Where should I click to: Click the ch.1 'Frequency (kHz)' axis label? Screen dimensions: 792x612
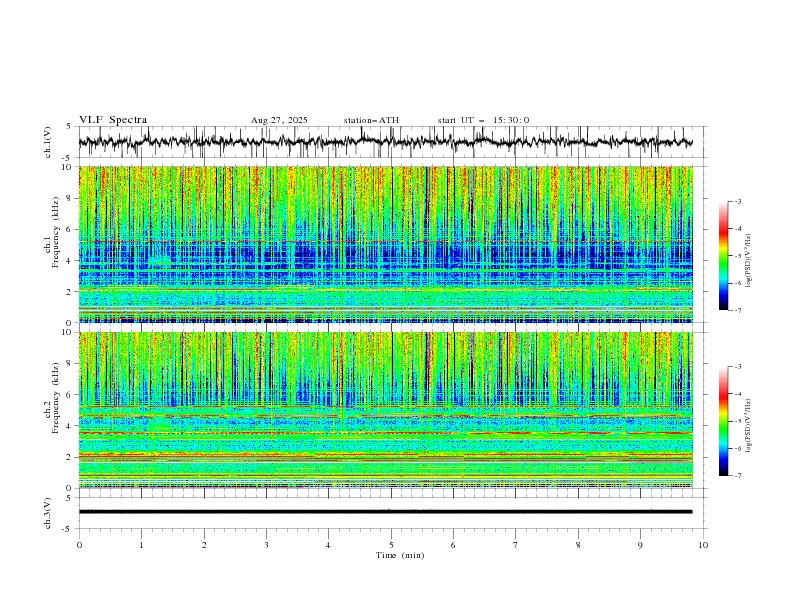pos(56,232)
